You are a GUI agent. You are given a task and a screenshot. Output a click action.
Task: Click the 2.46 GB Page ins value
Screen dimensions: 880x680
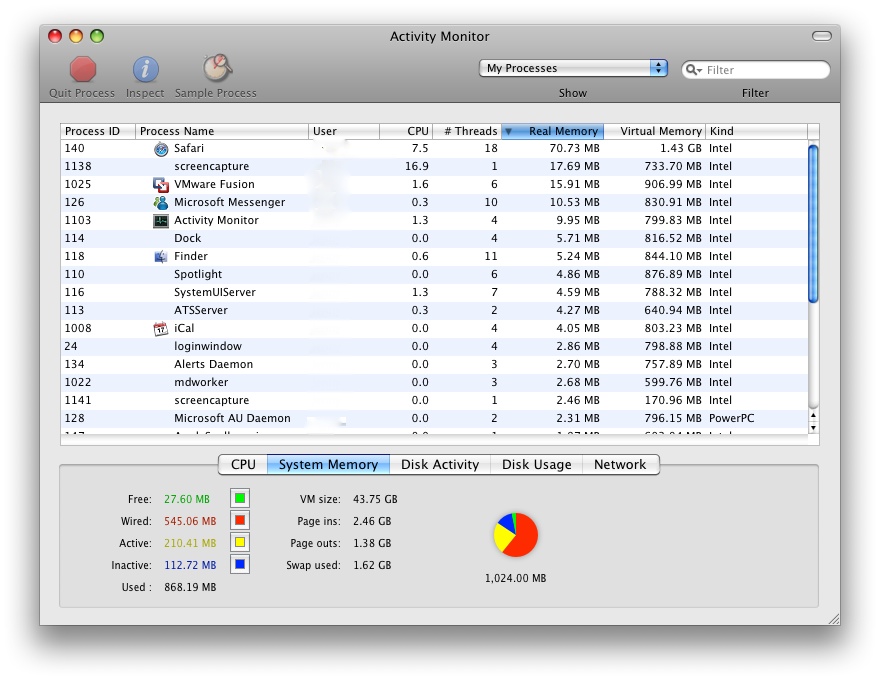pos(372,521)
